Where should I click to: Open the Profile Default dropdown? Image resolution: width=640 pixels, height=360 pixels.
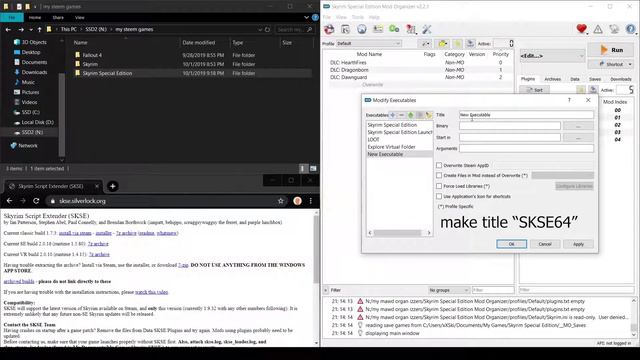[x=369, y=43]
